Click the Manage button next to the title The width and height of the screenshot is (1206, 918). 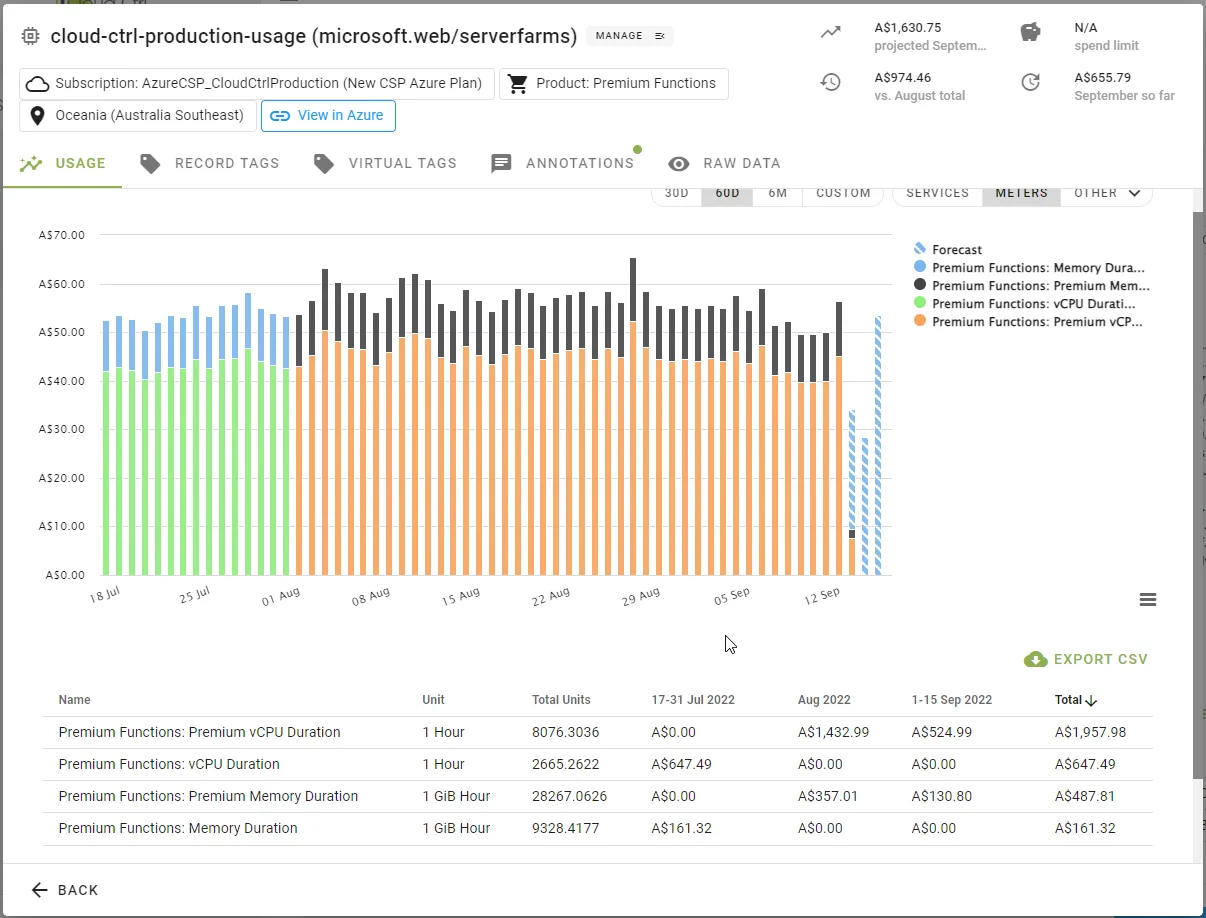coord(630,36)
